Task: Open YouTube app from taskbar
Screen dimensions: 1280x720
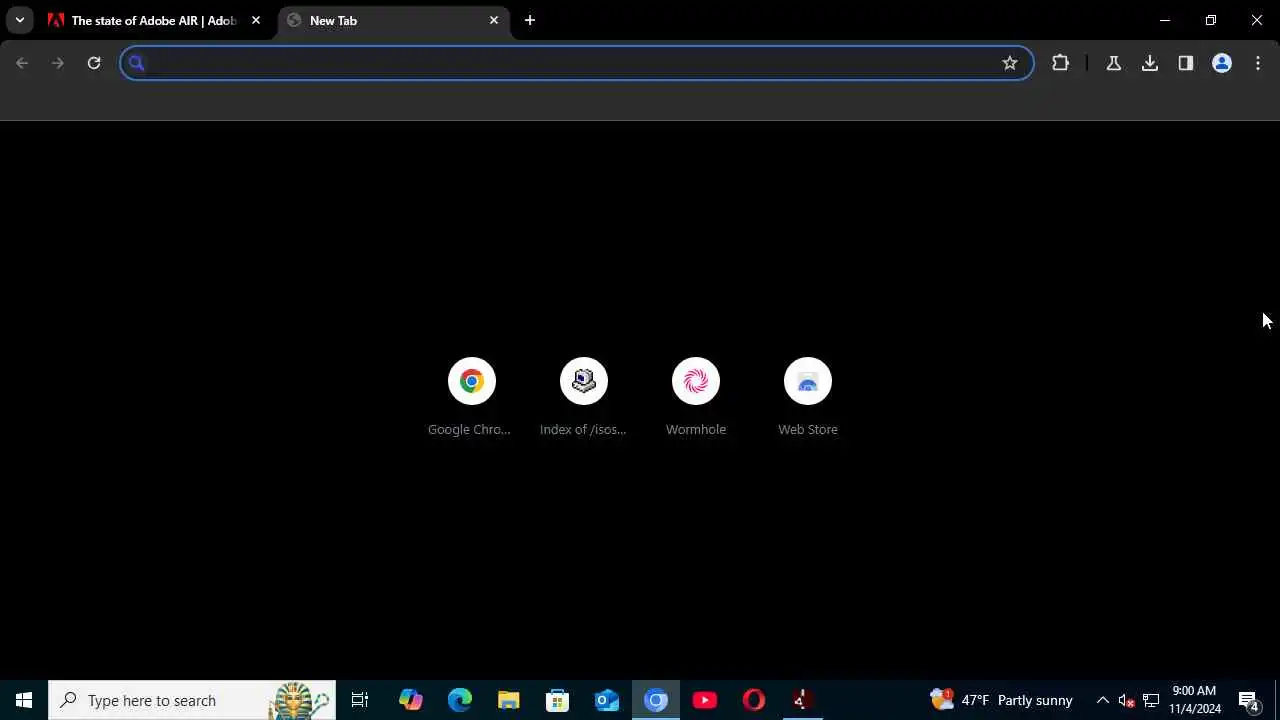Action: (705, 700)
